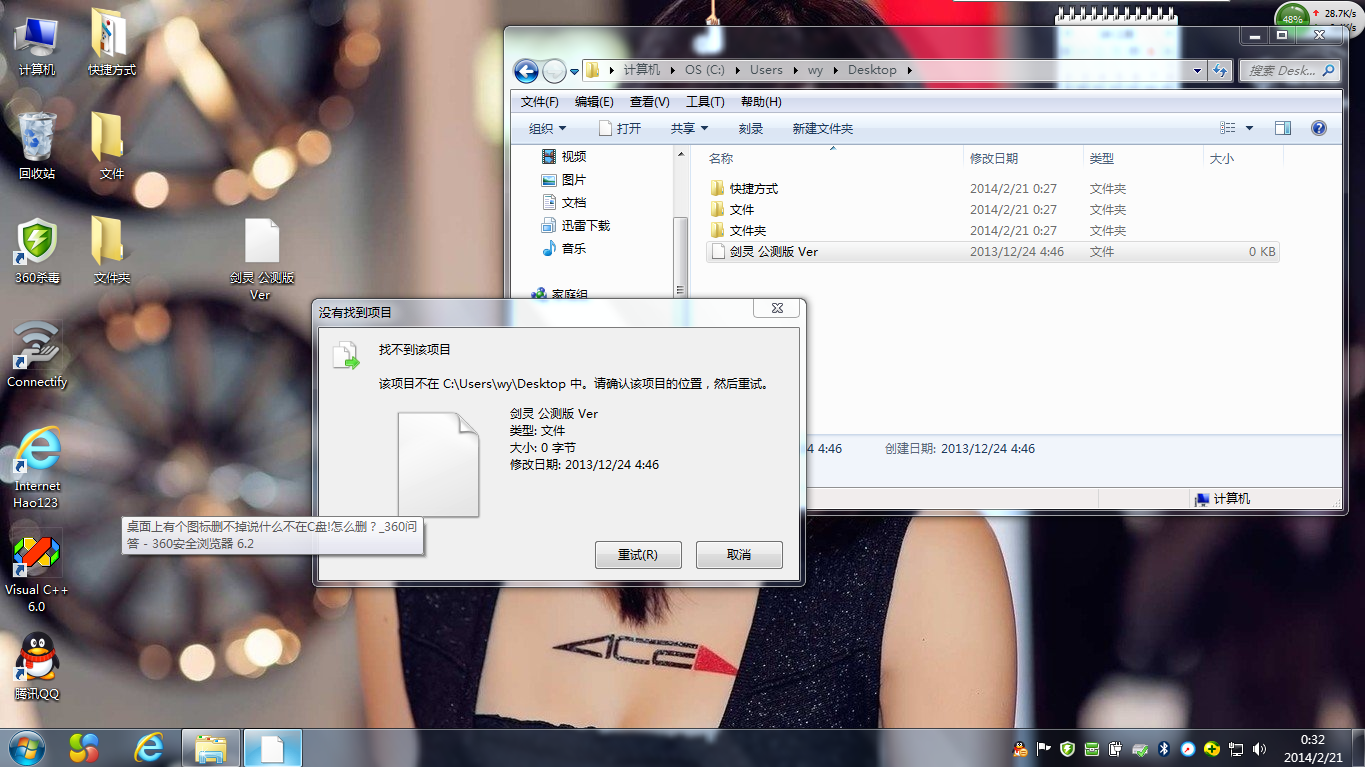Viewport: 1365px width, 767px height.
Task: Expand the 共享 dropdown in the toolbar
Action: tap(690, 127)
